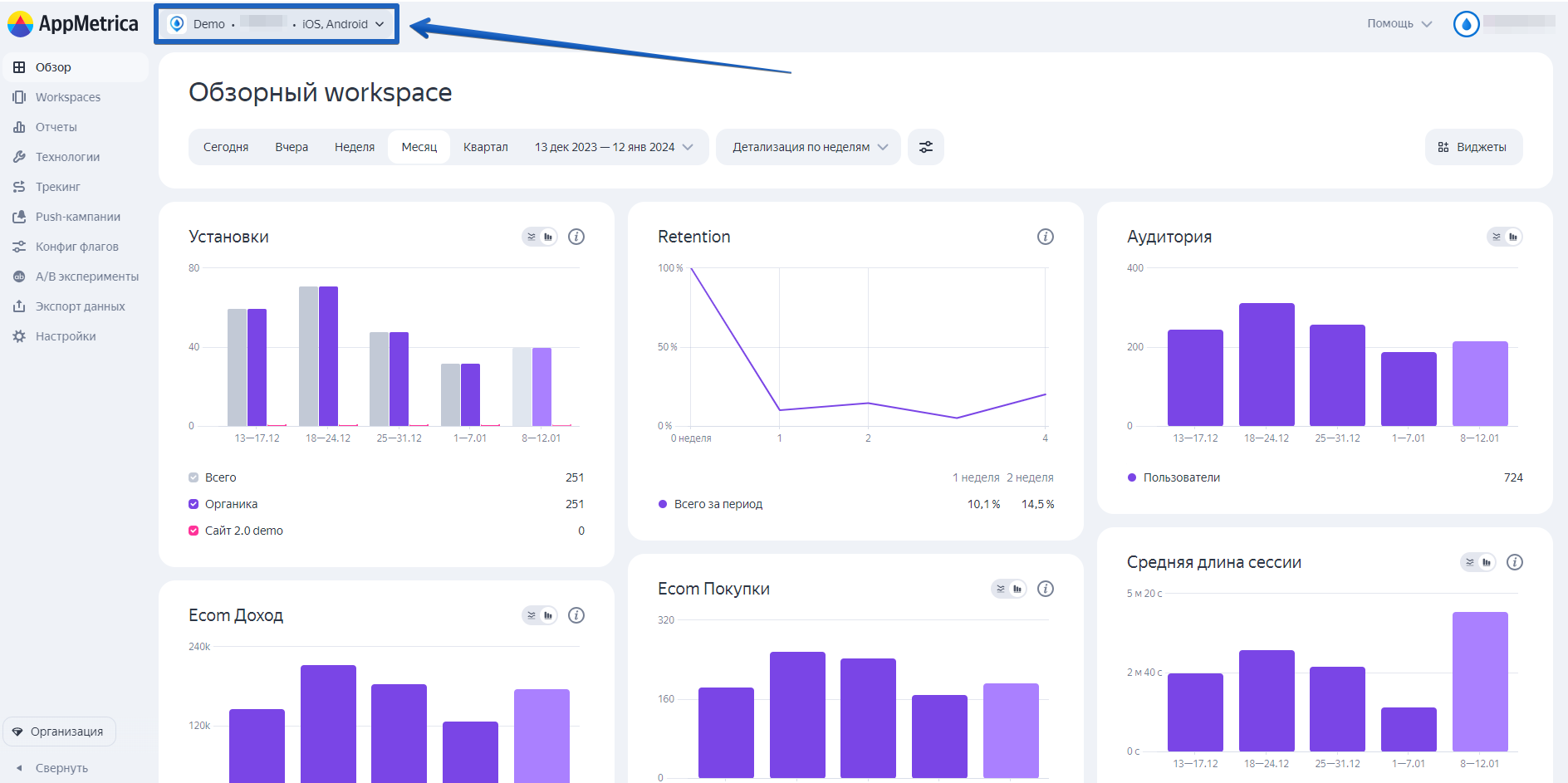This screenshot has height=783, width=1568.
Task: Open the Экспорт данных export icon
Action: click(19, 306)
